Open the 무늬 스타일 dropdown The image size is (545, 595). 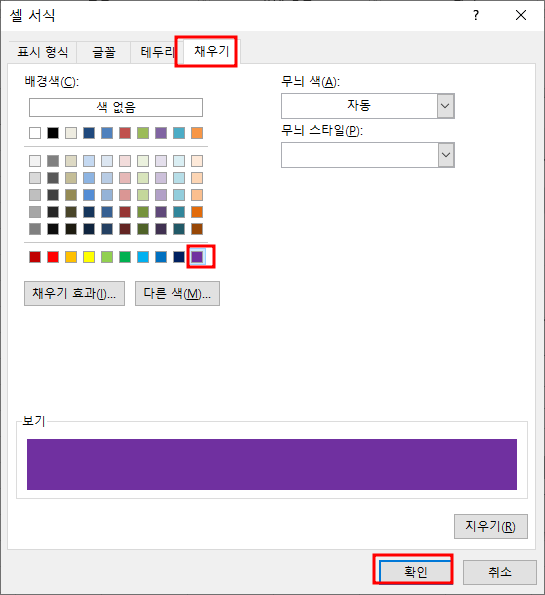(x=446, y=155)
